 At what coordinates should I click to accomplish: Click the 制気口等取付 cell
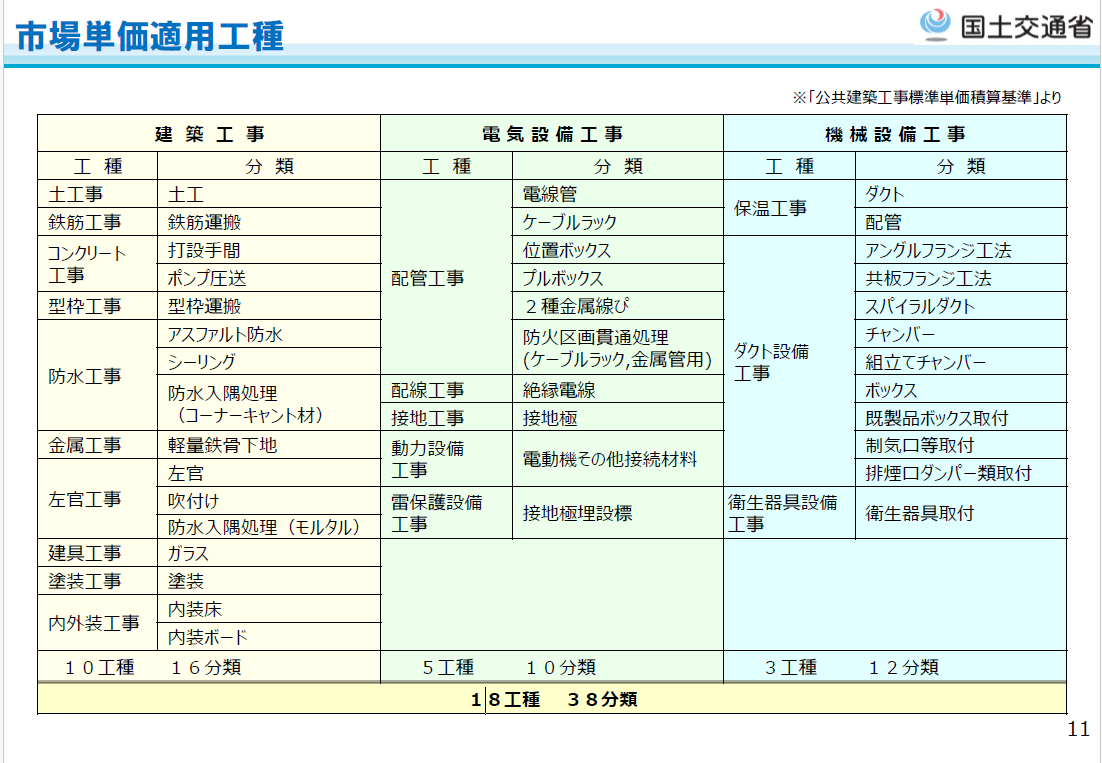961,445
